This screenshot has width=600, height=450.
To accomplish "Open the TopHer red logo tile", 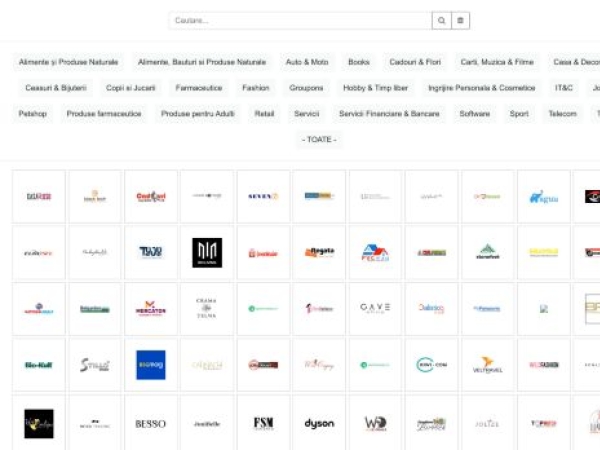I will (x=544, y=423).
